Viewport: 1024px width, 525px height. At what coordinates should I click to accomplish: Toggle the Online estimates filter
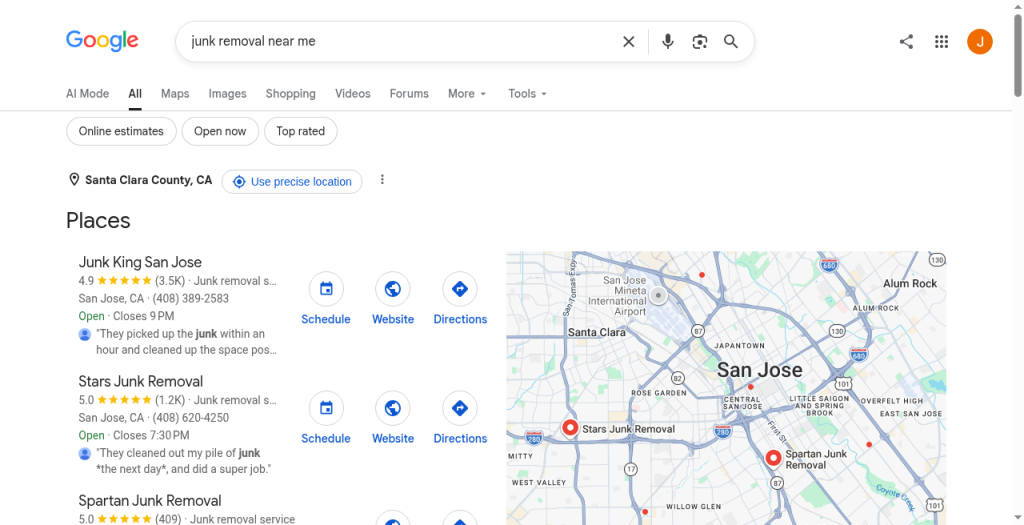121,131
